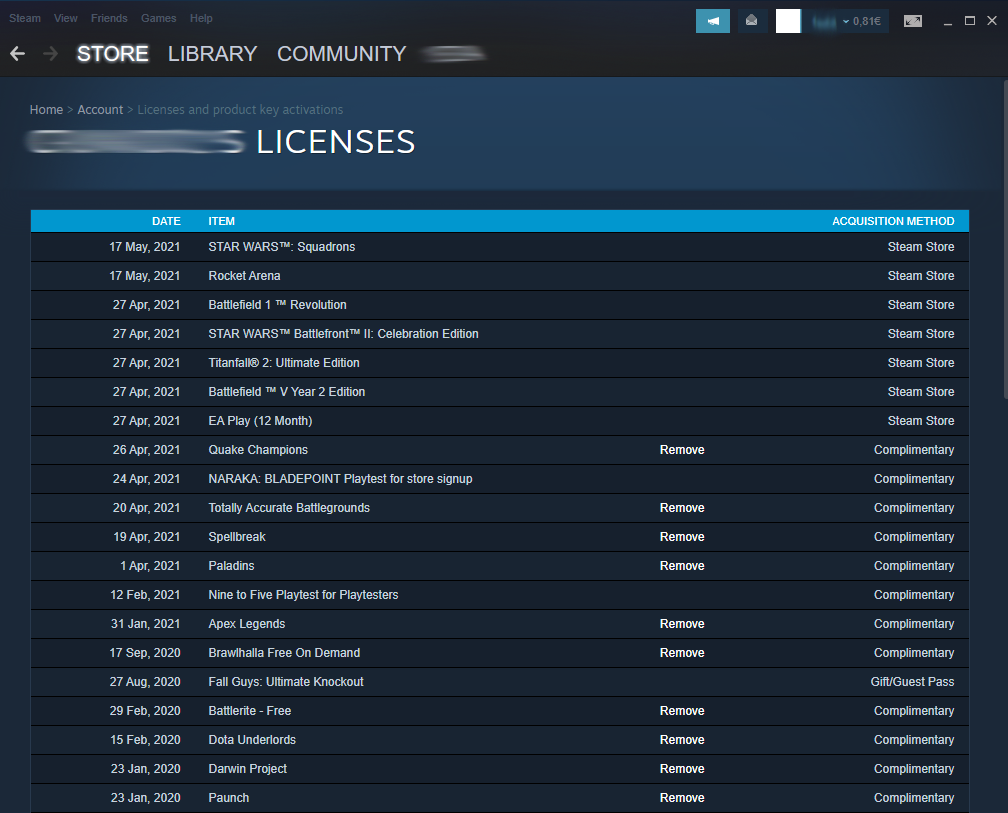Image resolution: width=1008 pixels, height=813 pixels.
Task: Remove the Apex Legends license
Action: [682, 623]
